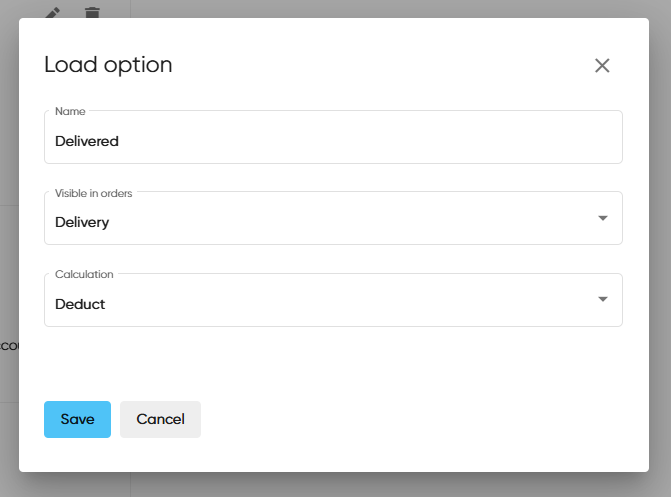Expand the Calculation dropdown
The width and height of the screenshot is (671, 497).
[333, 301]
